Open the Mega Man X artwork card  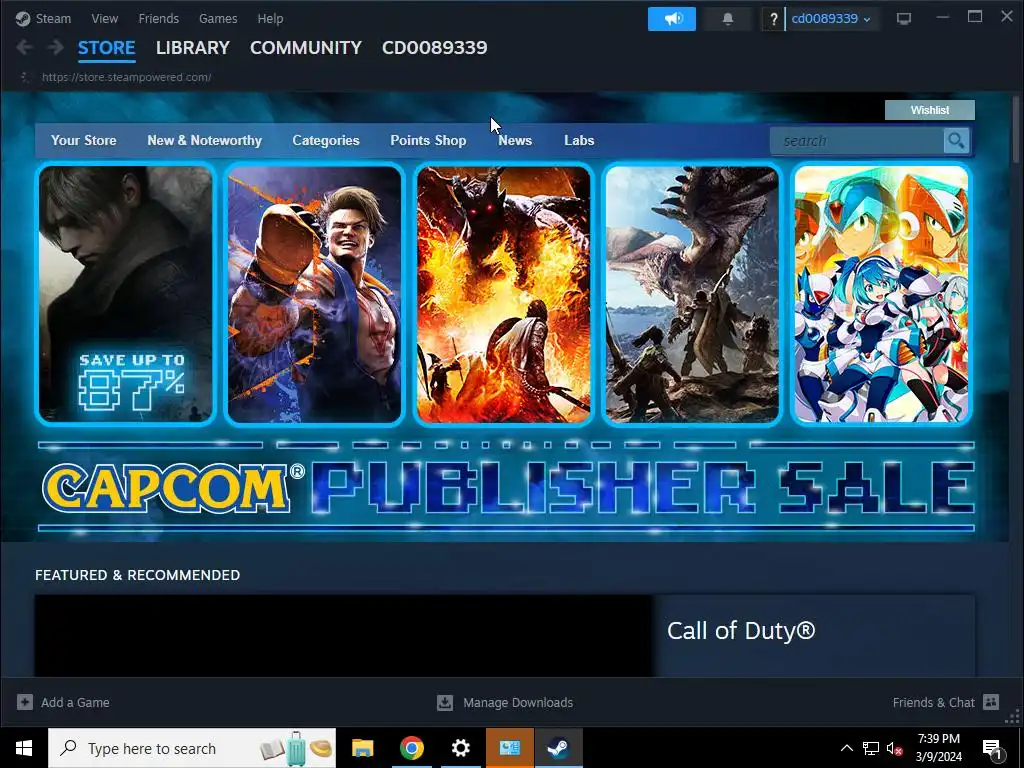[x=881, y=294]
